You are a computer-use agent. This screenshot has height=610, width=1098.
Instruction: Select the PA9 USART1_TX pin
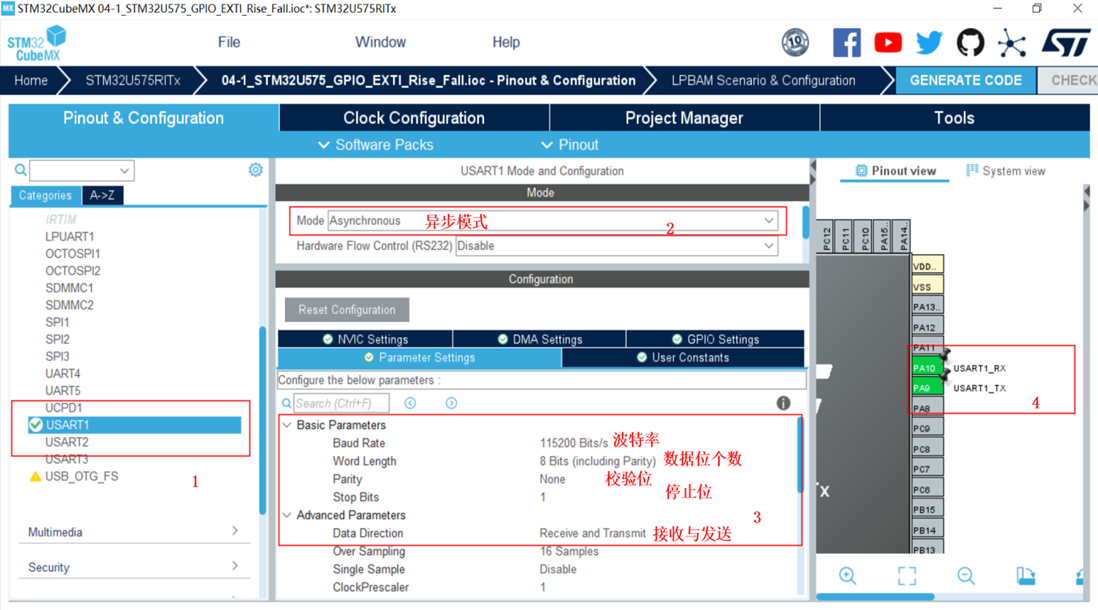click(926, 388)
